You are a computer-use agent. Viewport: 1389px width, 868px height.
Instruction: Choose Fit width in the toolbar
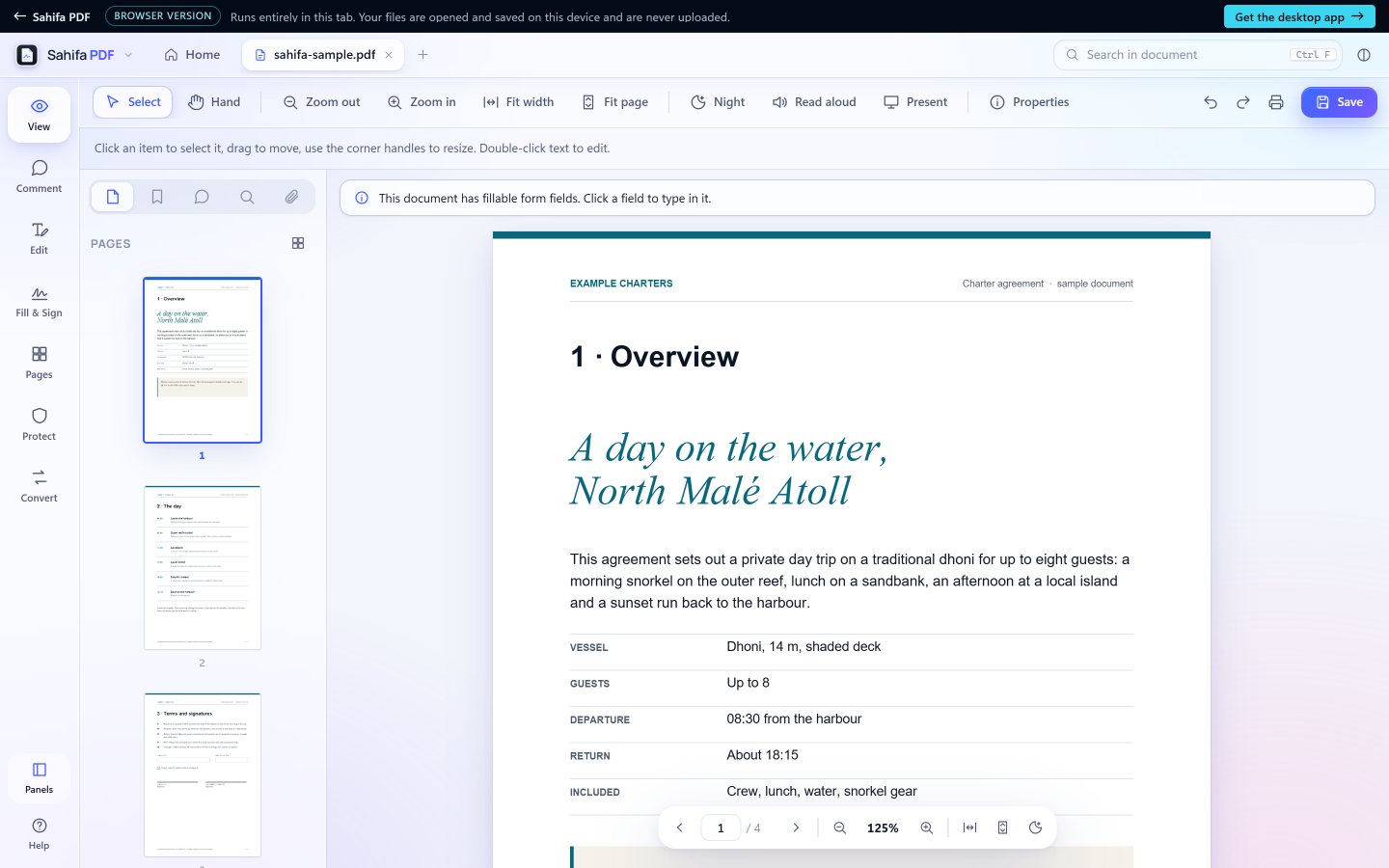click(x=518, y=102)
